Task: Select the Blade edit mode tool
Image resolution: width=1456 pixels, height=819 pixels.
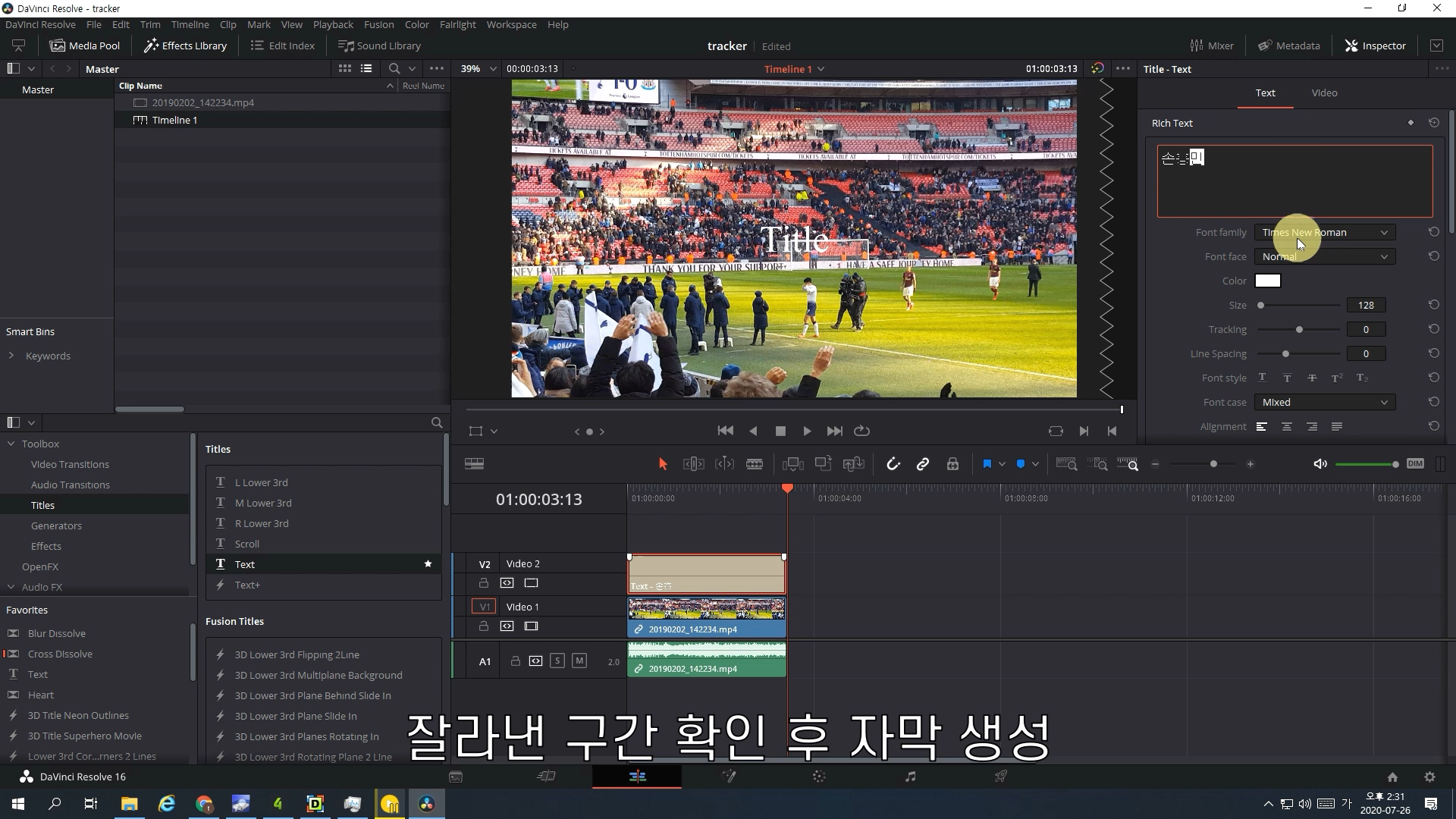Action: pyautogui.click(x=755, y=464)
